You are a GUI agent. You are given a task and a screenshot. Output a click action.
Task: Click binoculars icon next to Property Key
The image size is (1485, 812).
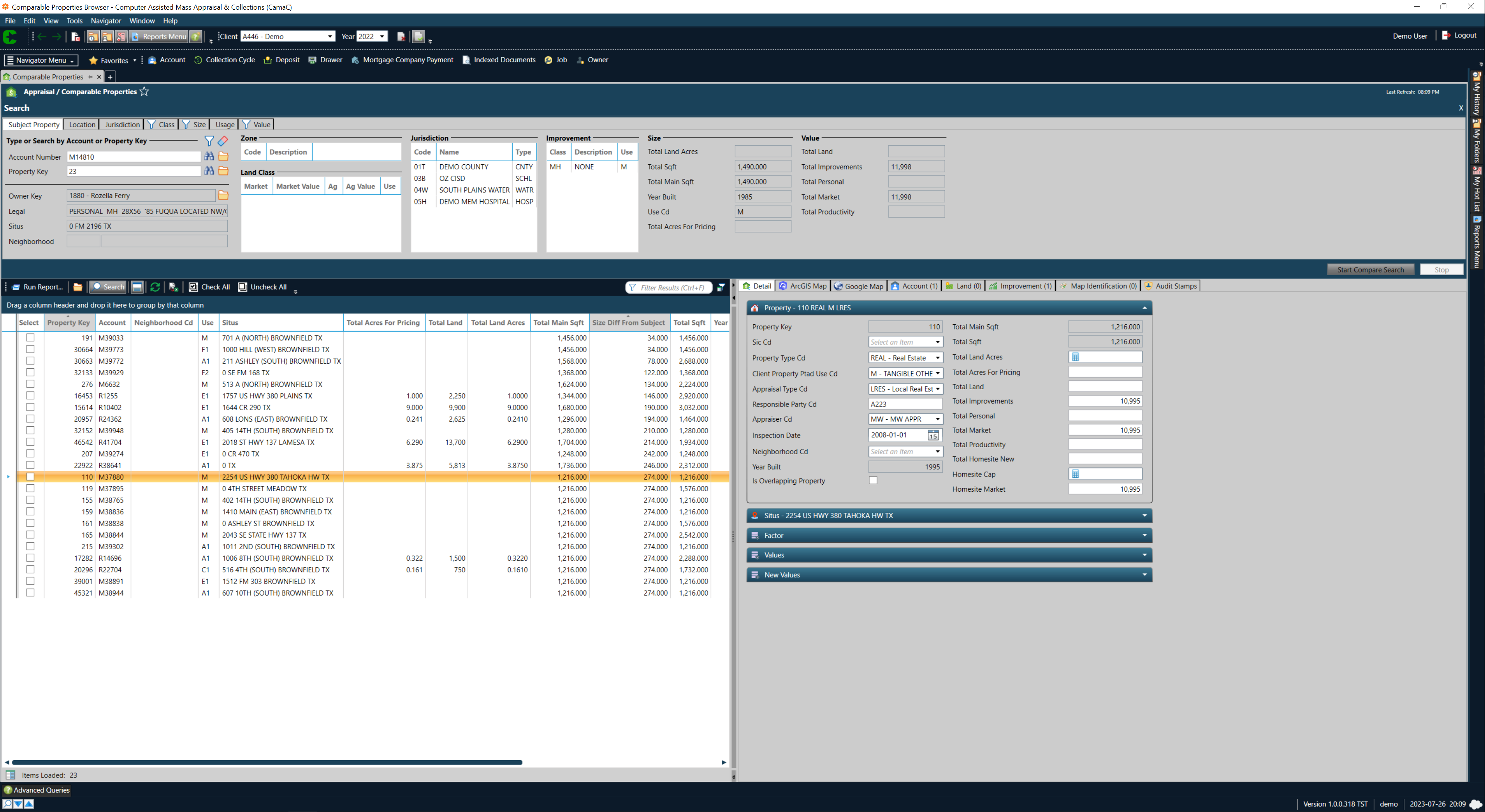pos(209,171)
